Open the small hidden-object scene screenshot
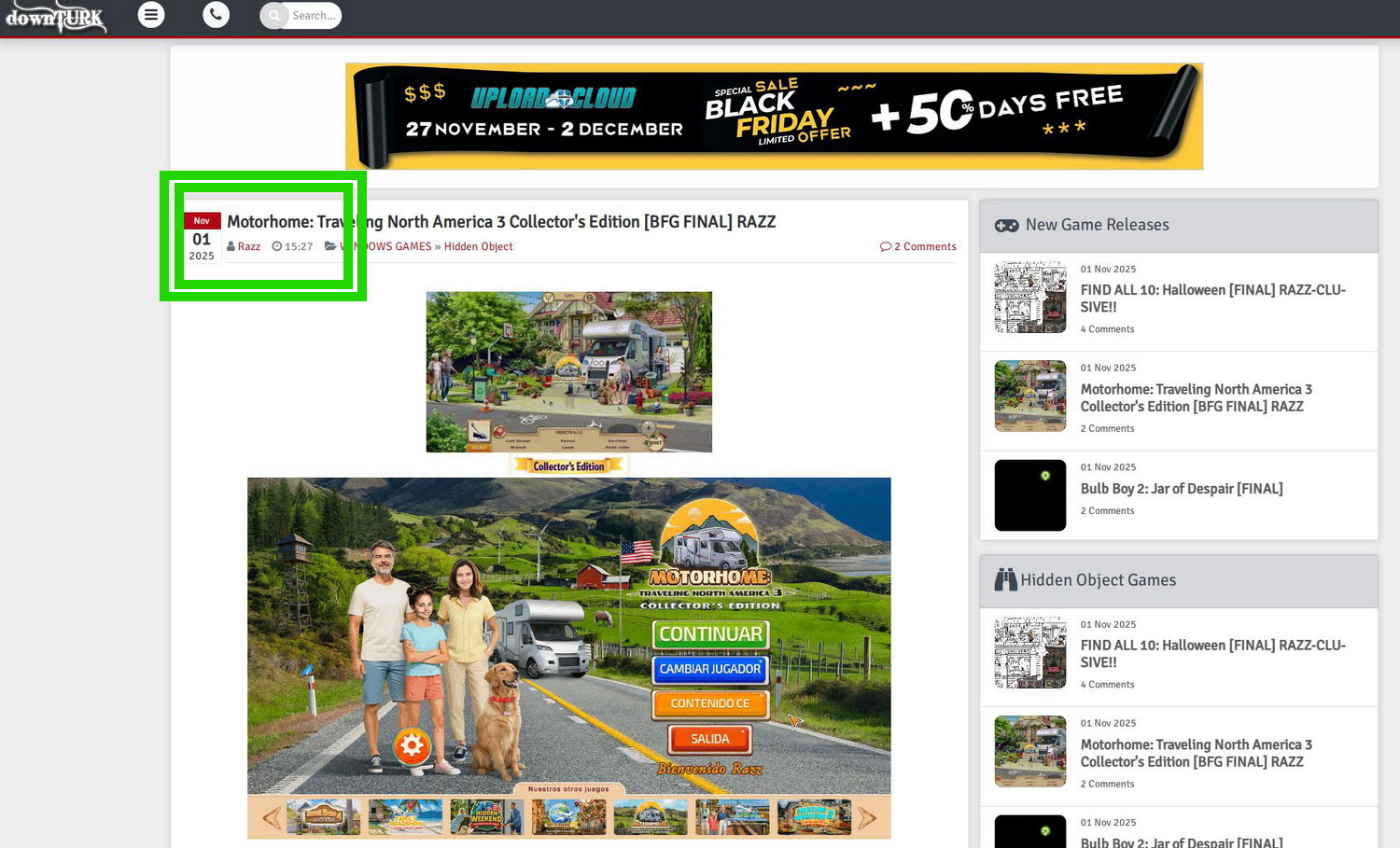Viewport: 1400px width, 848px height. [569, 372]
